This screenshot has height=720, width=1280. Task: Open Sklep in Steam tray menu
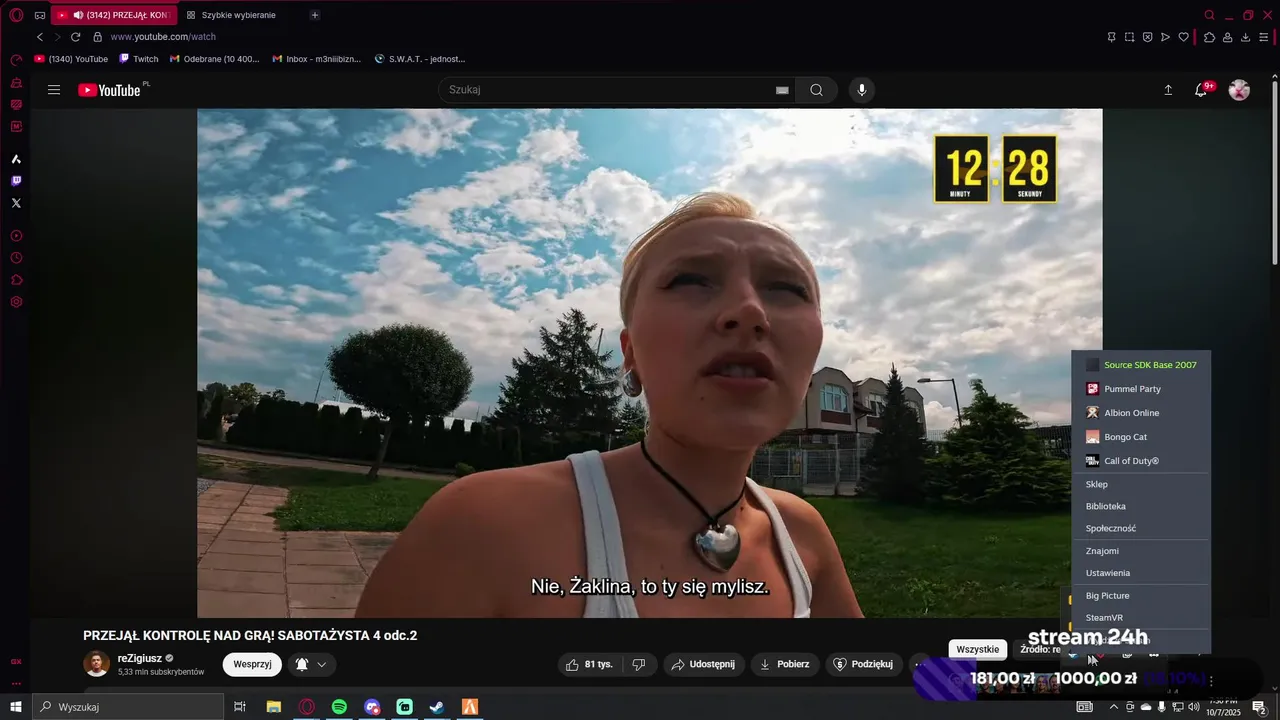[1141, 484]
